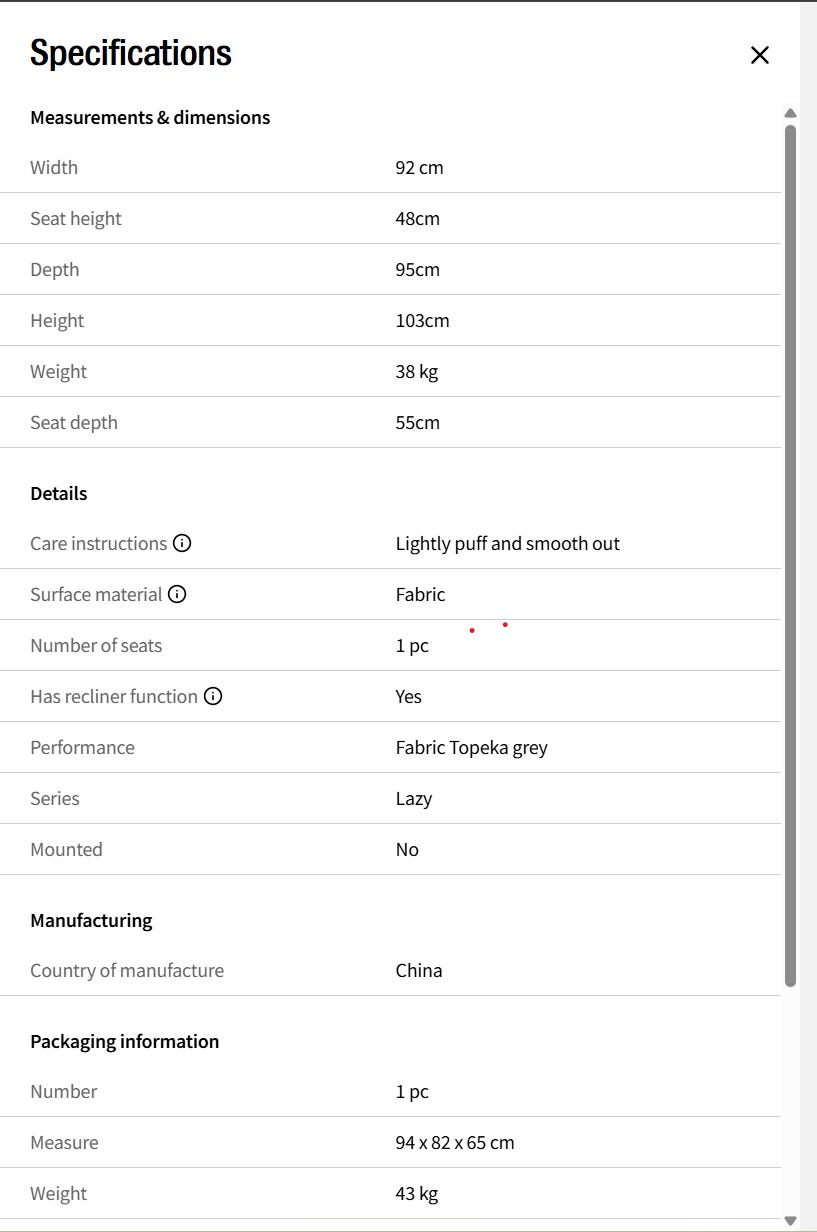Viewport: 817px width, 1232px height.
Task: Click the Details section heading
Action: click(x=59, y=493)
